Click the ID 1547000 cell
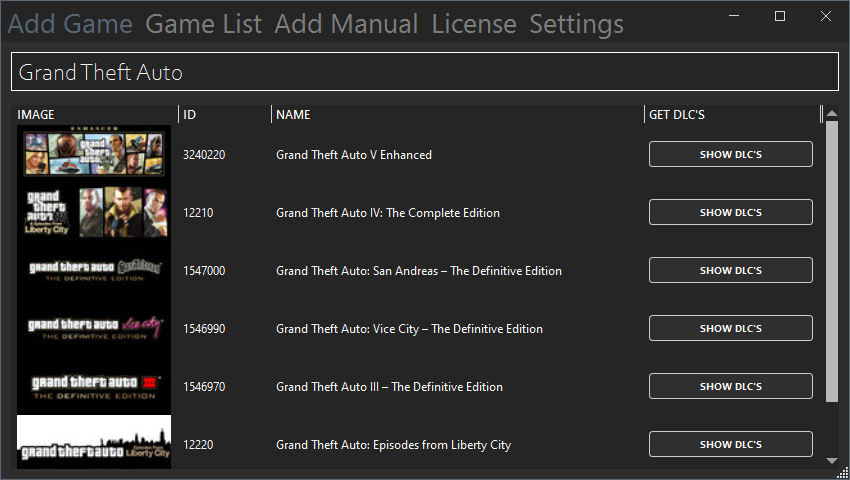The width and height of the screenshot is (850, 480). 204,271
